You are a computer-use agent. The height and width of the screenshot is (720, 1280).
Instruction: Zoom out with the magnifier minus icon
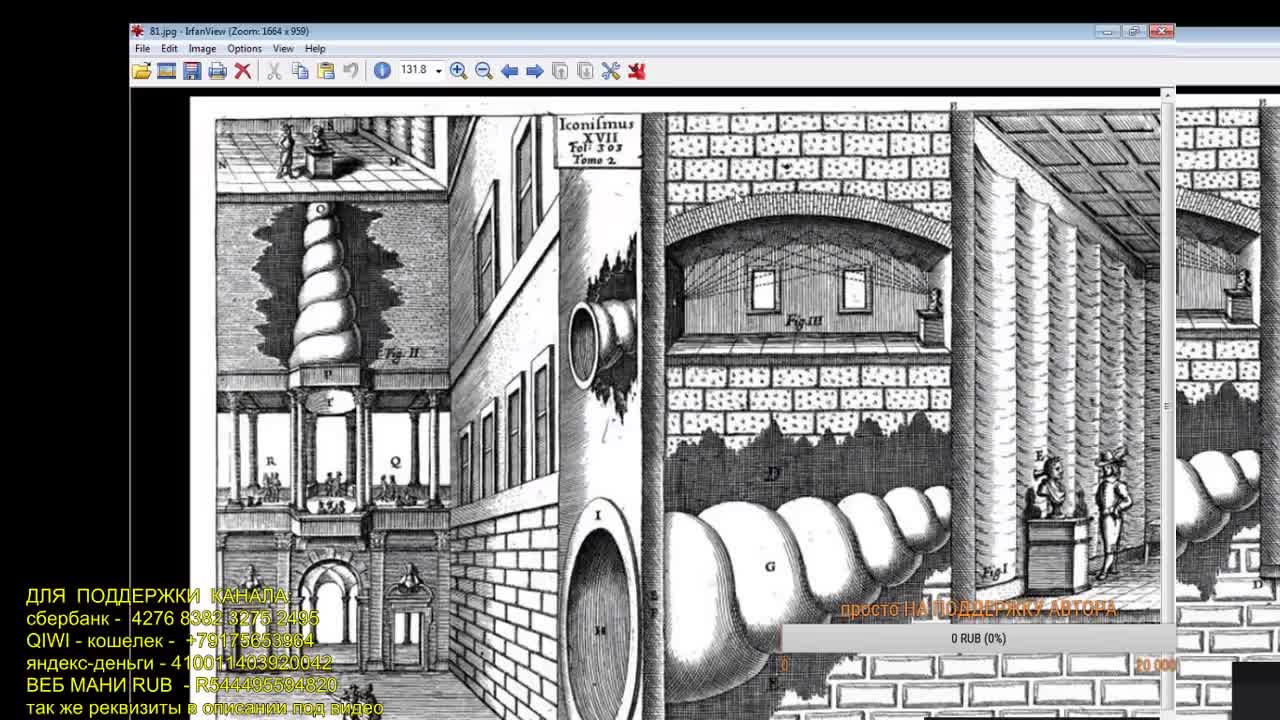pos(483,71)
